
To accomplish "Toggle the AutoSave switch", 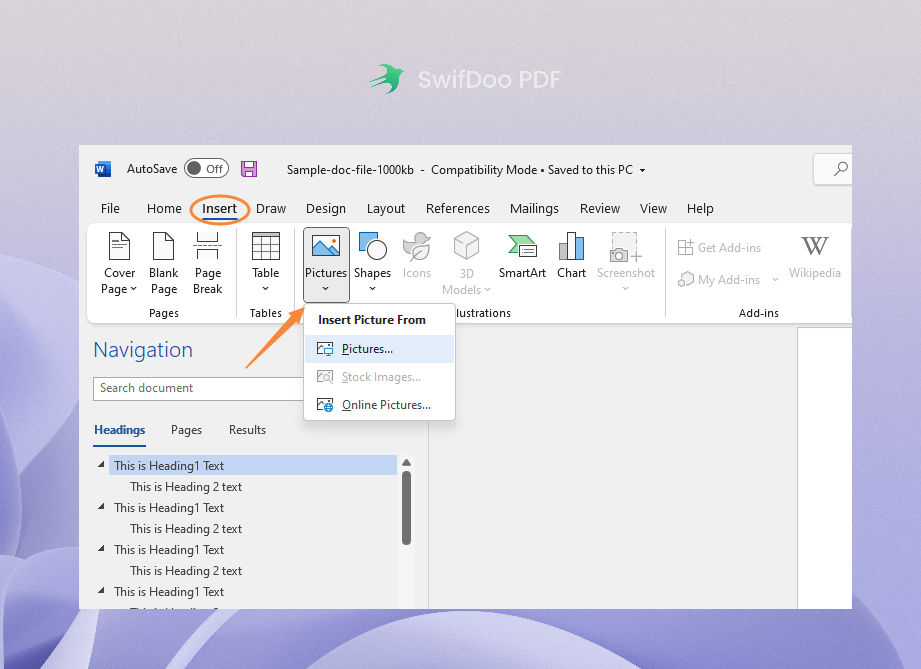I will point(206,169).
